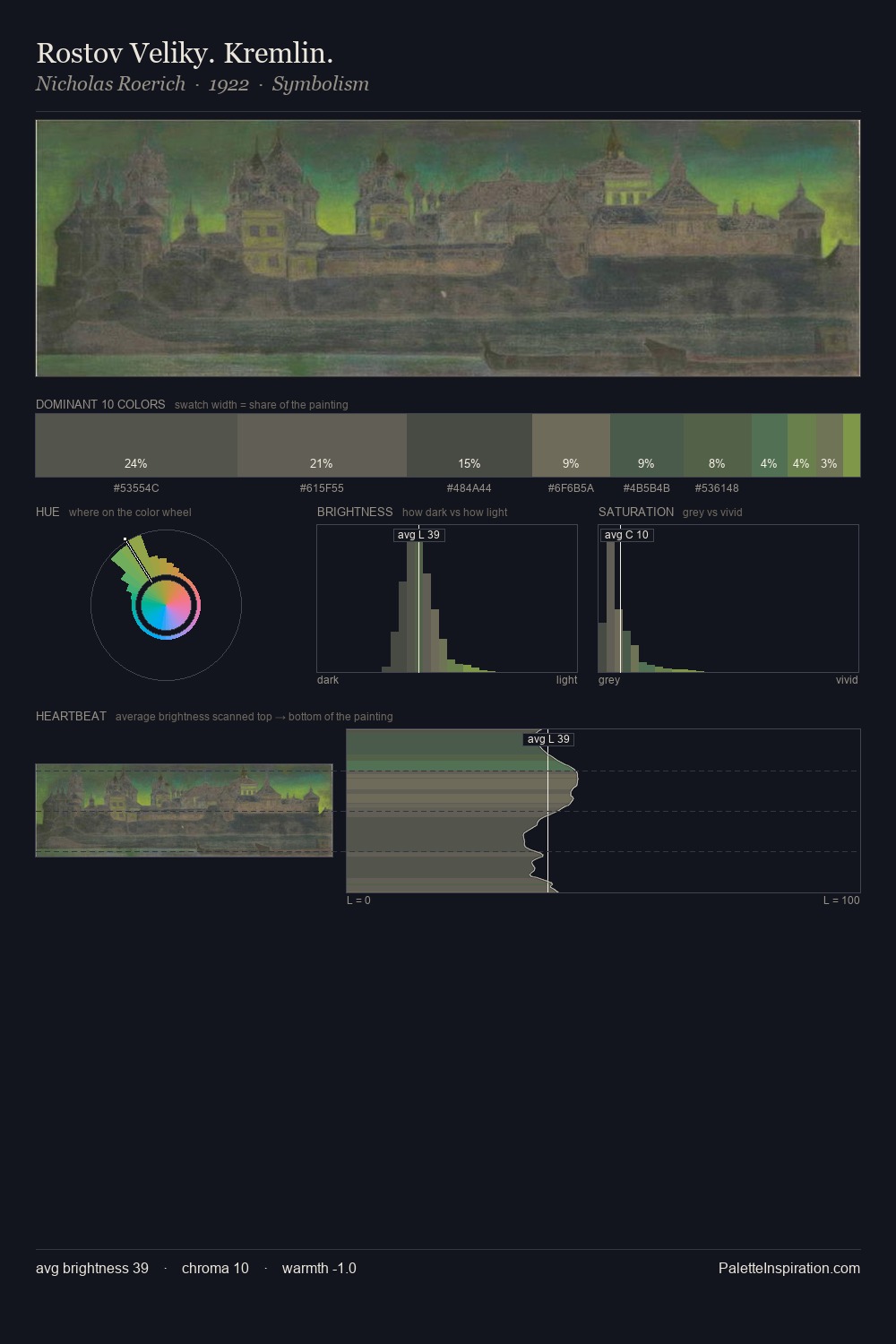This screenshot has height=1344, width=896.
Task: Click the 'avg L 39' label in Brightness chart
Action: pos(418,535)
